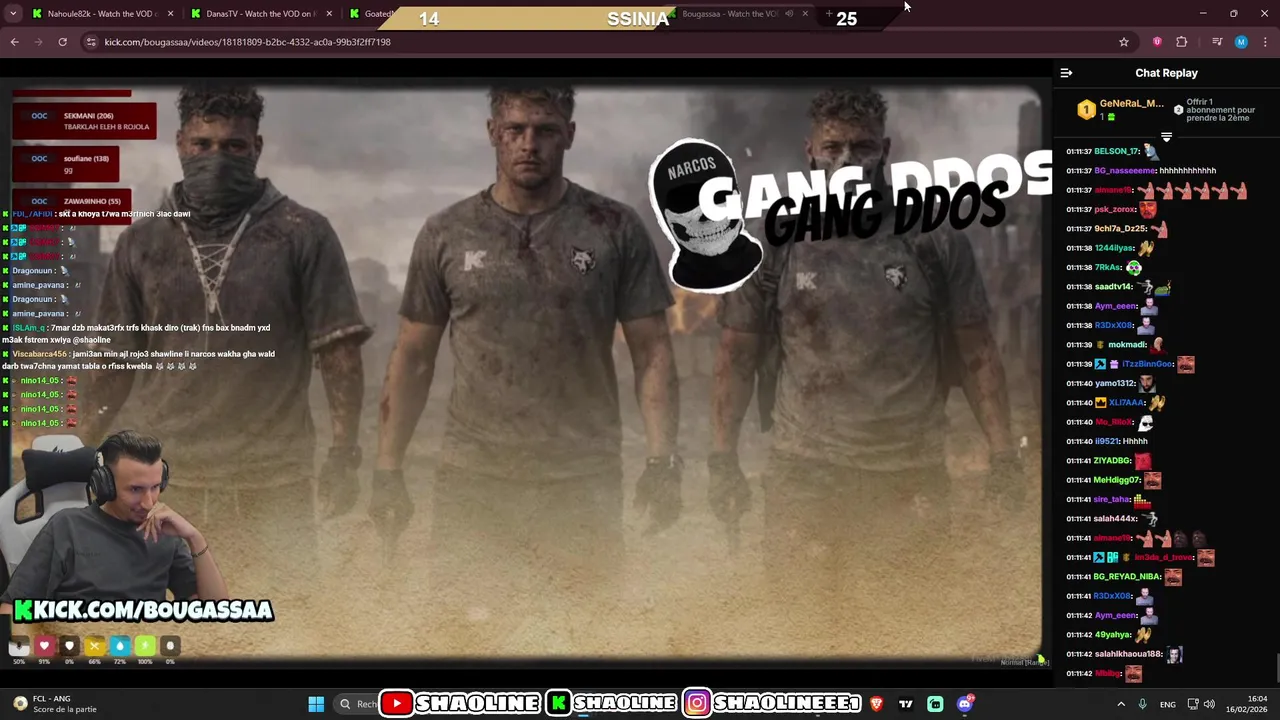Bookmark this page with the star icon
Screen dimensions: 1280x720
[x=1124, y=42]
